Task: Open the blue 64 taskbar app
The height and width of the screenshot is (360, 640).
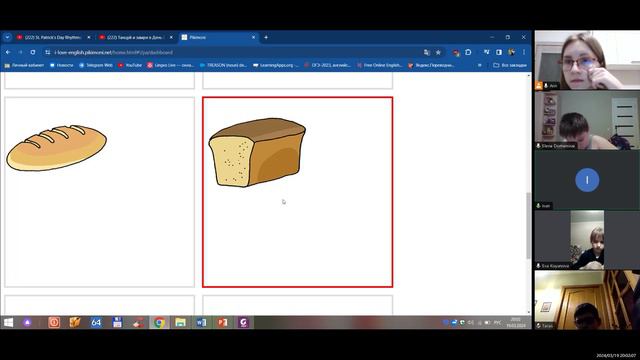Action: pyautogui.click(x=96, y=322)
